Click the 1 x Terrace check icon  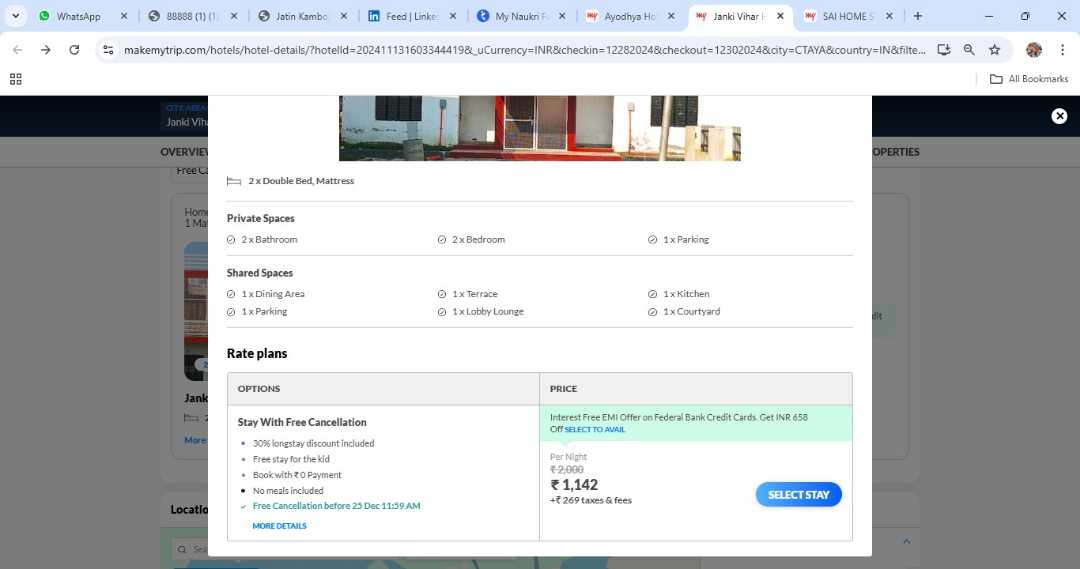442,294
